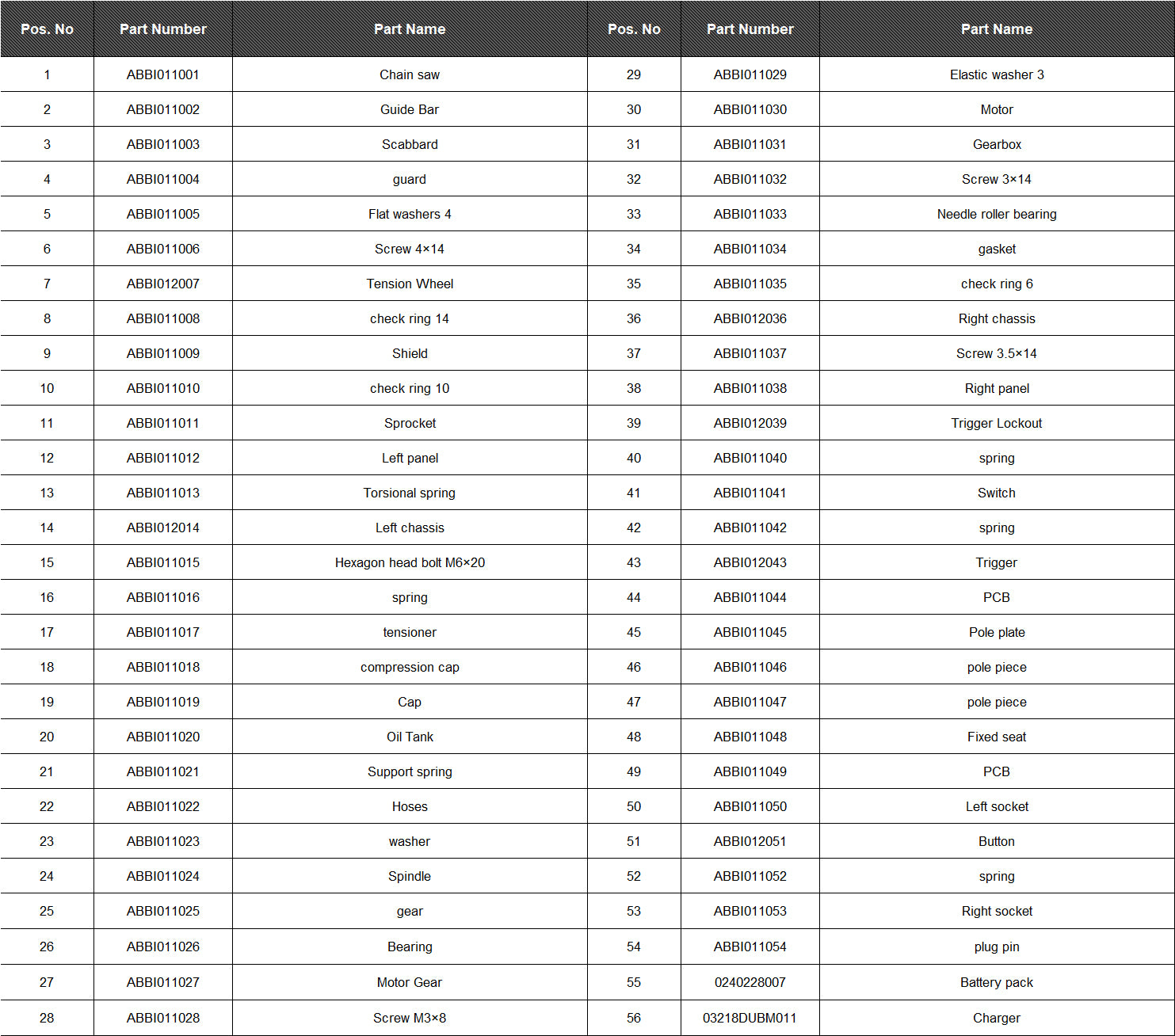Click the right-side Part Name header
Image resolution: width=1175 pixels, height=1036 pixels.
(x=997, y=29)
